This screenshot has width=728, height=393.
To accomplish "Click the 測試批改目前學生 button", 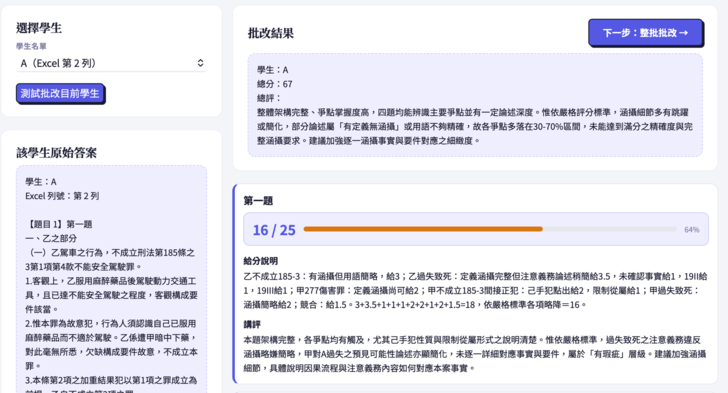I will click(x=60, y=93).
